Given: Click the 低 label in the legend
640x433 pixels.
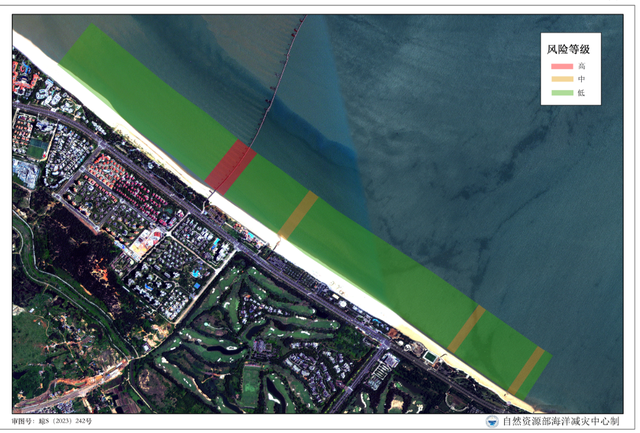Looking at the screenshot, I should pos(581,93).
